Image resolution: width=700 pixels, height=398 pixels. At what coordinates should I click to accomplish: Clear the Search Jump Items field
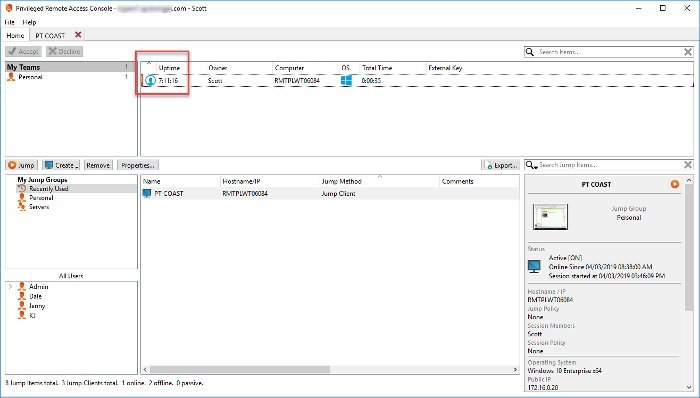click(688, 165)
